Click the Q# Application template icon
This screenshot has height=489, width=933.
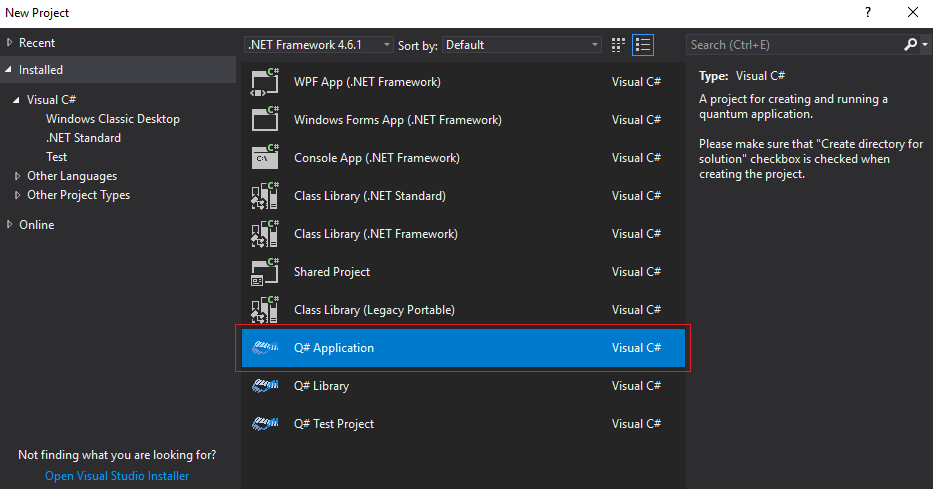click(265, 348)
